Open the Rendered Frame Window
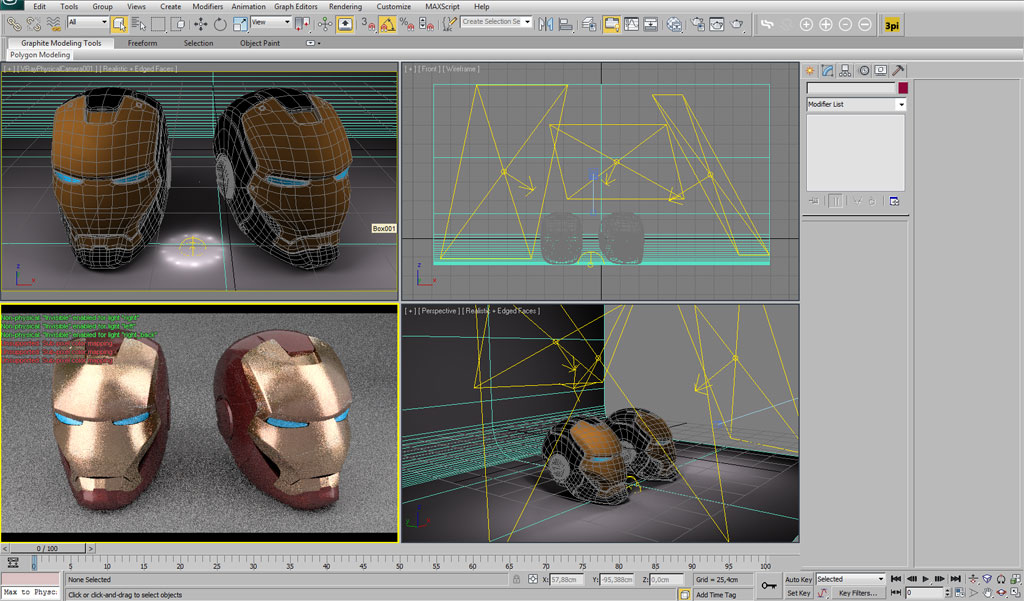The width and height of the screenshot is (1024, 601). point(716,24)
